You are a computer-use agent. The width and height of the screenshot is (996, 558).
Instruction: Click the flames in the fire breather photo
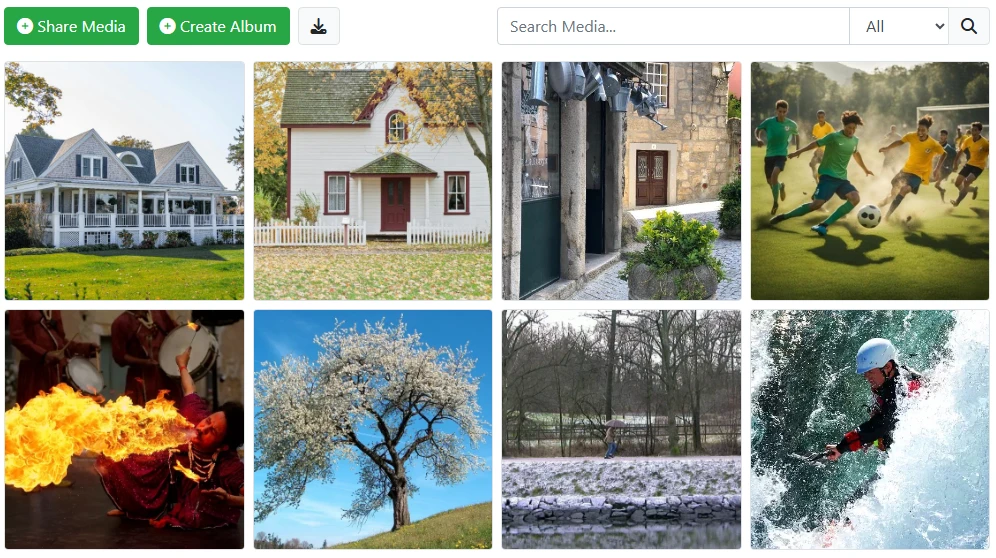(x=83, y=435)
